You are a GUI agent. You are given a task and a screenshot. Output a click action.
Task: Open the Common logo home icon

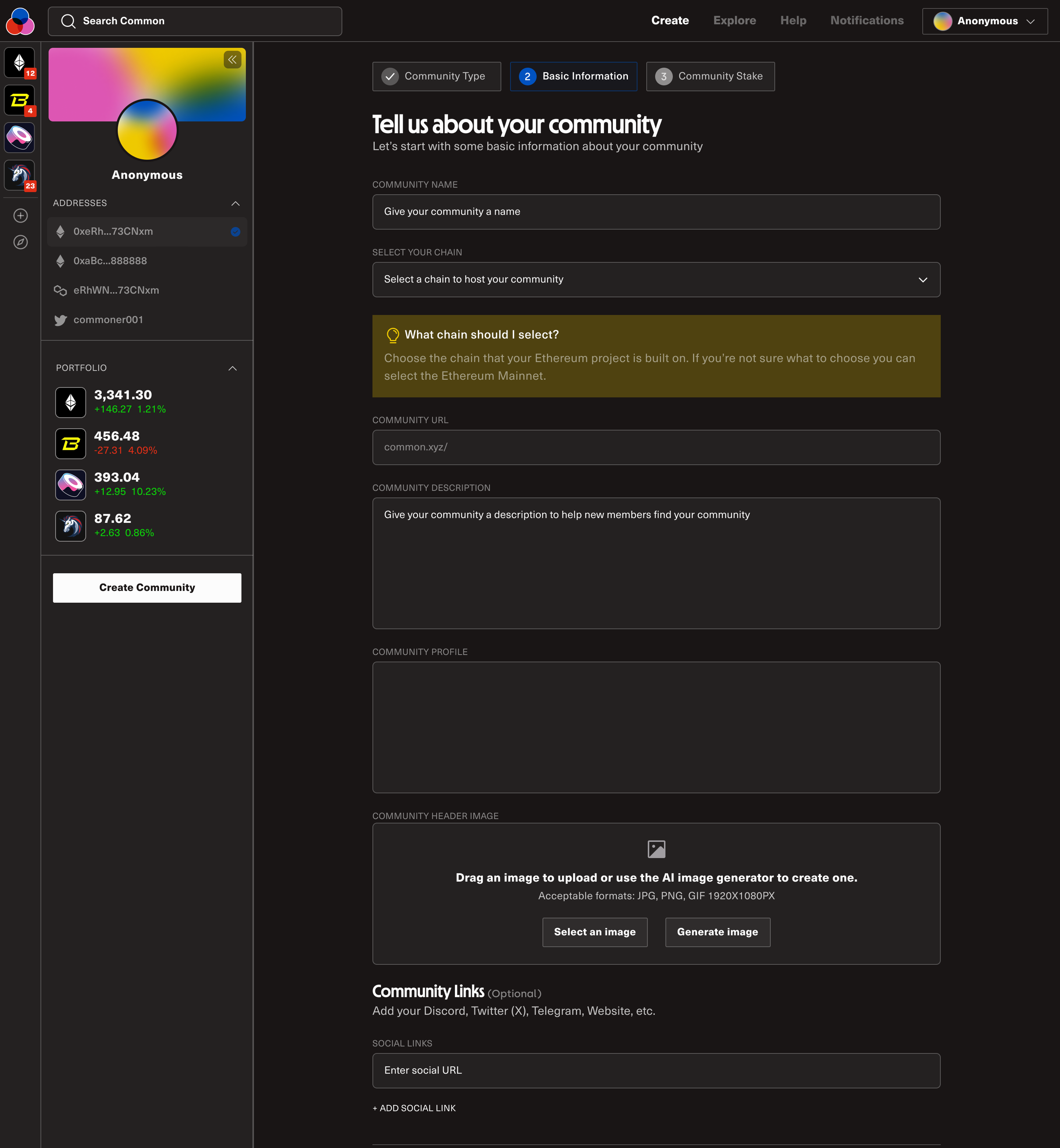[20, 21]
